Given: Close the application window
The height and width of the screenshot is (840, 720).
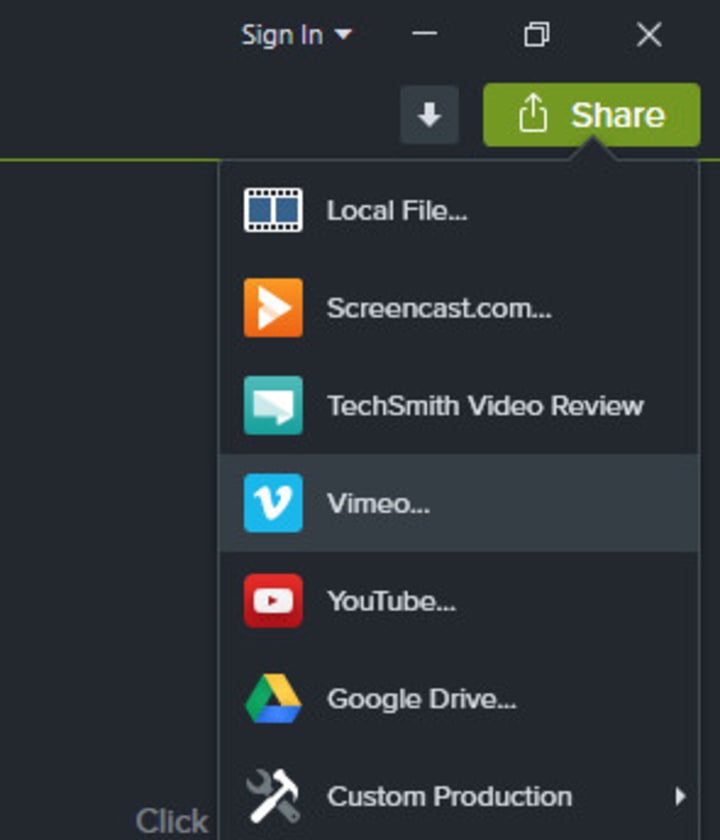Looking at the screenshot, I should 649,35.
